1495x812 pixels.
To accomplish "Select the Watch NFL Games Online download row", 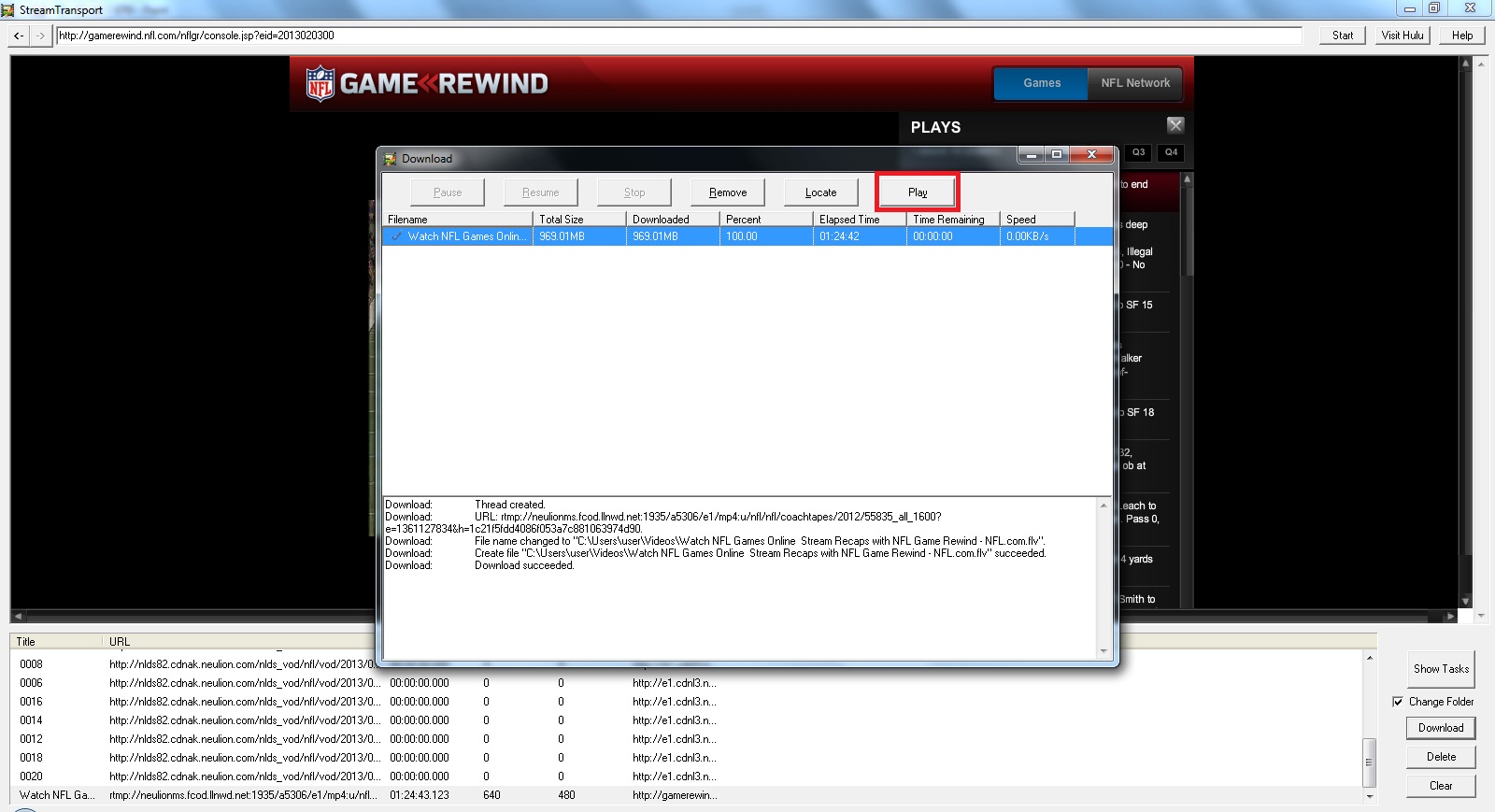I will click(747, 236).
